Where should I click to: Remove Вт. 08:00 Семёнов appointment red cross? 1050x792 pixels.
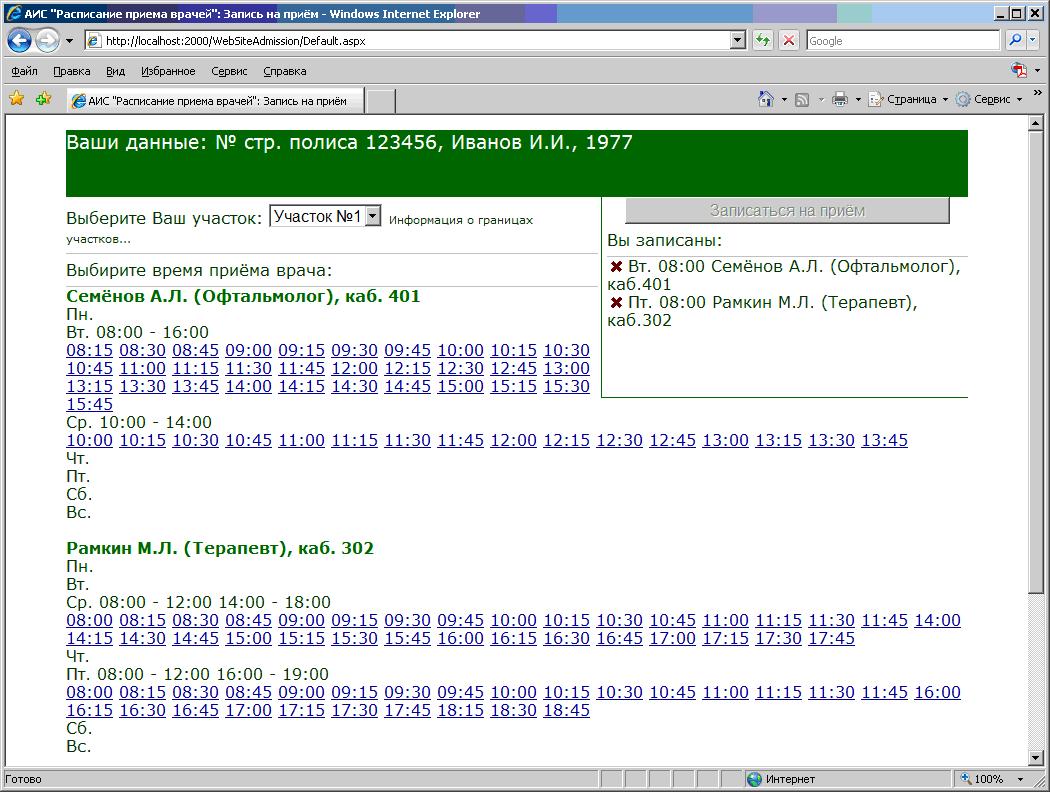pos(616,266)
